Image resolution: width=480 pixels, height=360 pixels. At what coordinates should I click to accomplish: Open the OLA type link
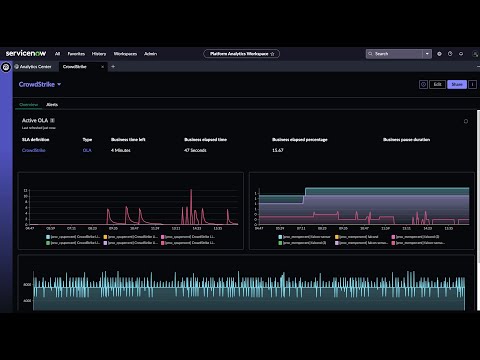coord(87,150)
